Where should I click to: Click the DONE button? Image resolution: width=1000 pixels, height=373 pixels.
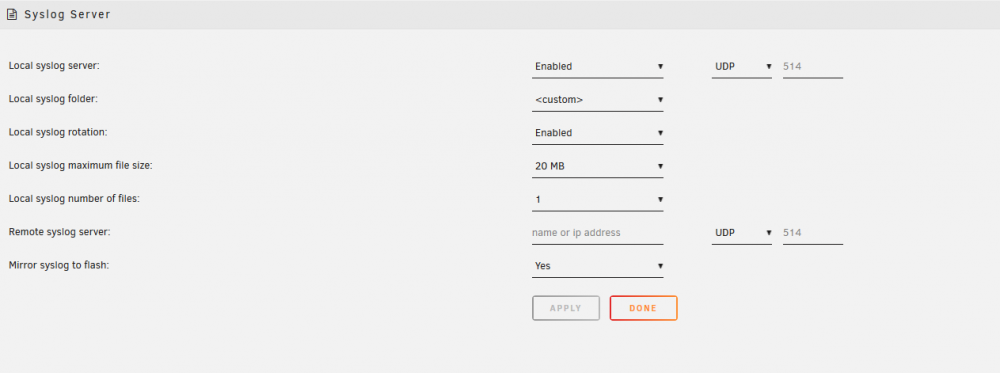643,308
